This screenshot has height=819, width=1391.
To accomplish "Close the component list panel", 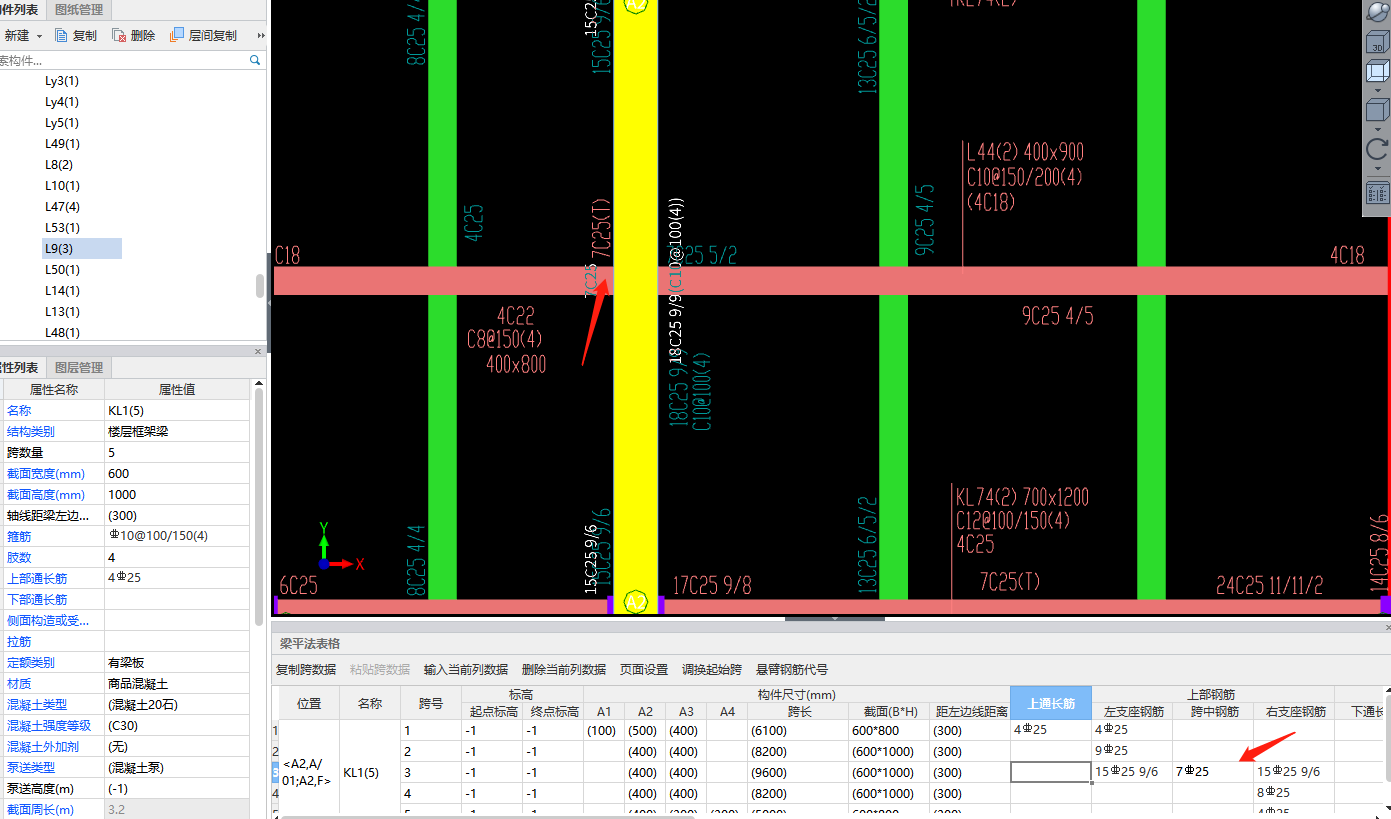I will tap(258, 351).
